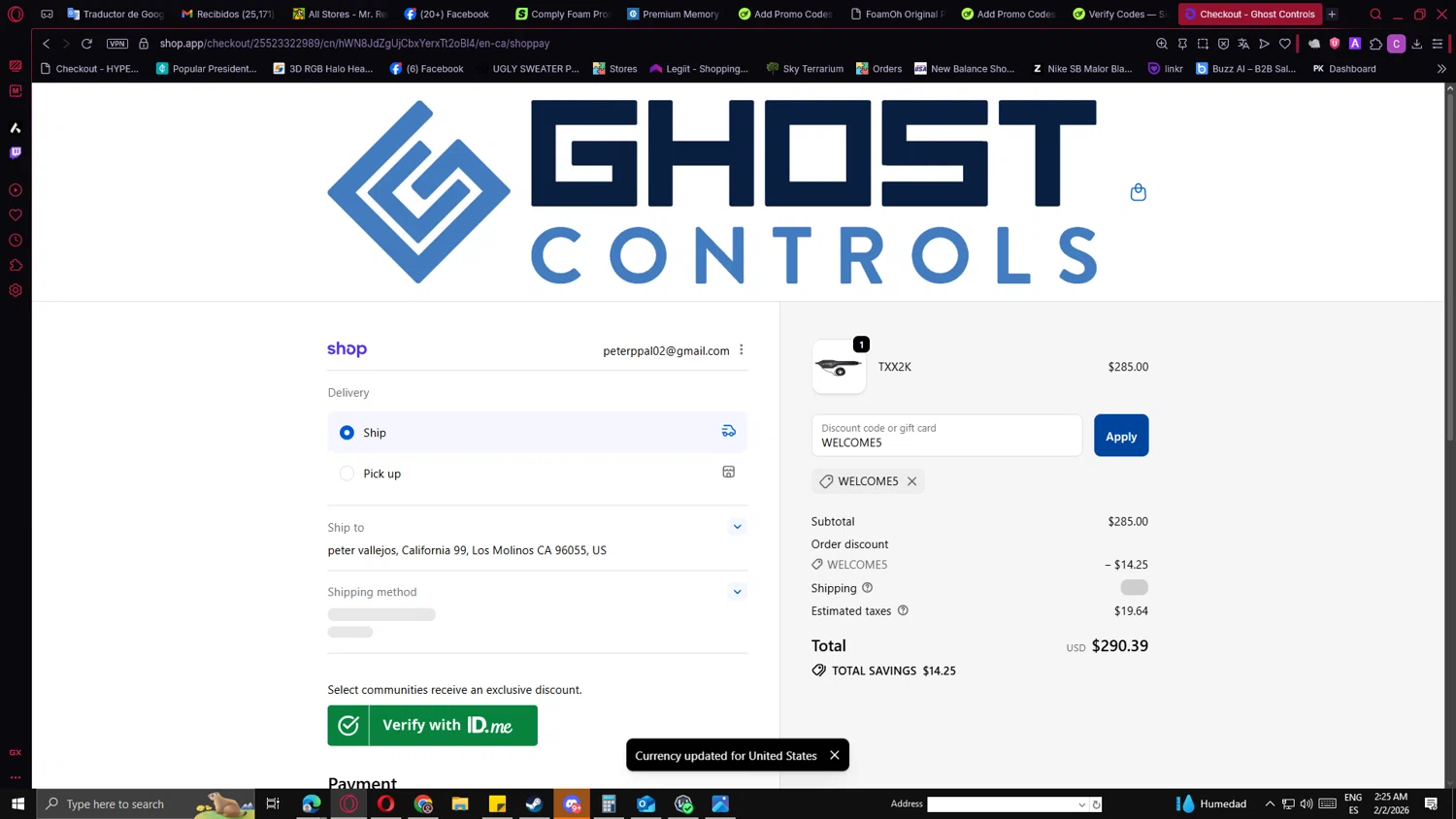Viewport: 1456px width, 819px height.
Task: Open the zoom magnifier in address bar
Action: pyautogui.click(x=1162, y=44)
